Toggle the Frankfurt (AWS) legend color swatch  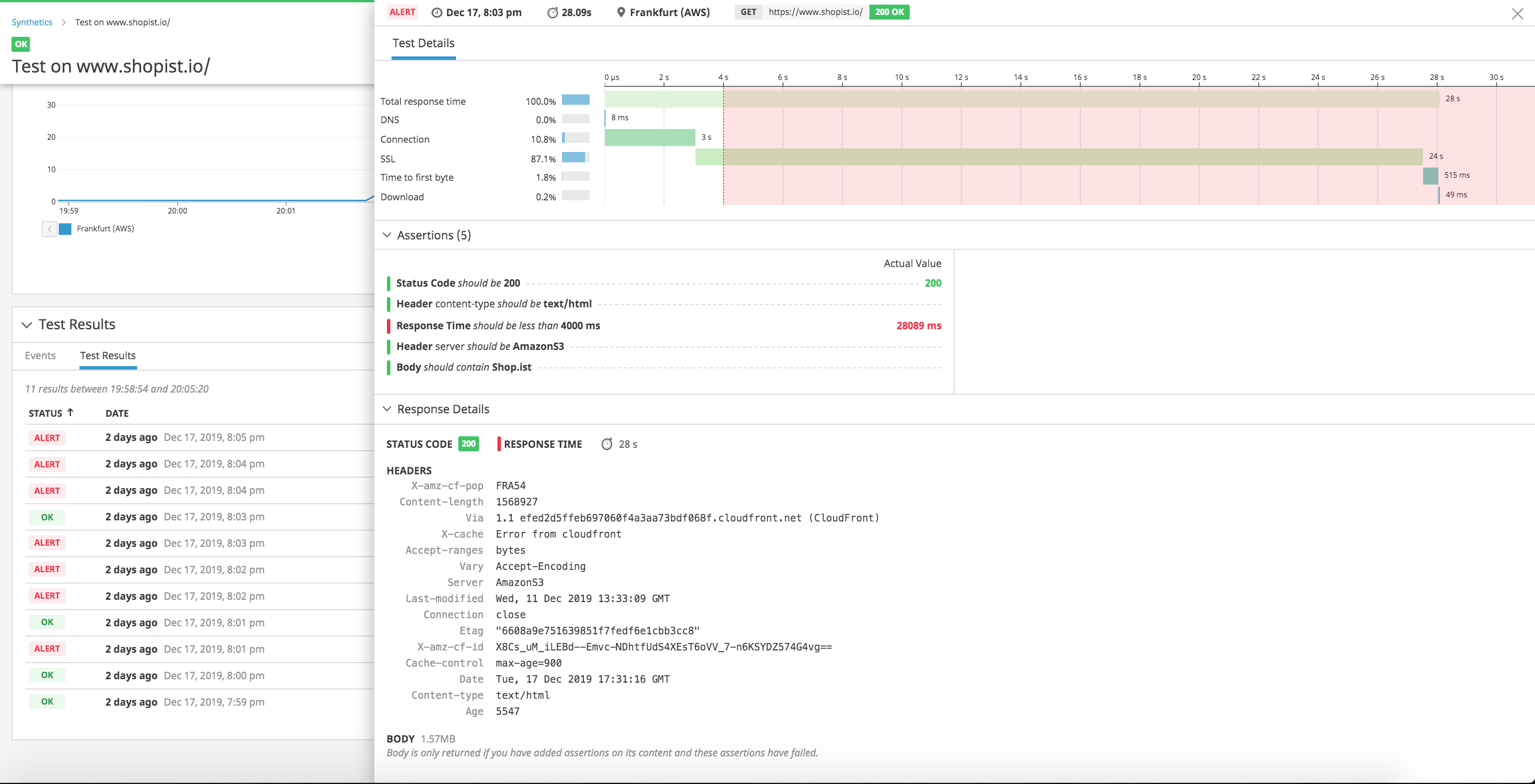click(66, 229)
